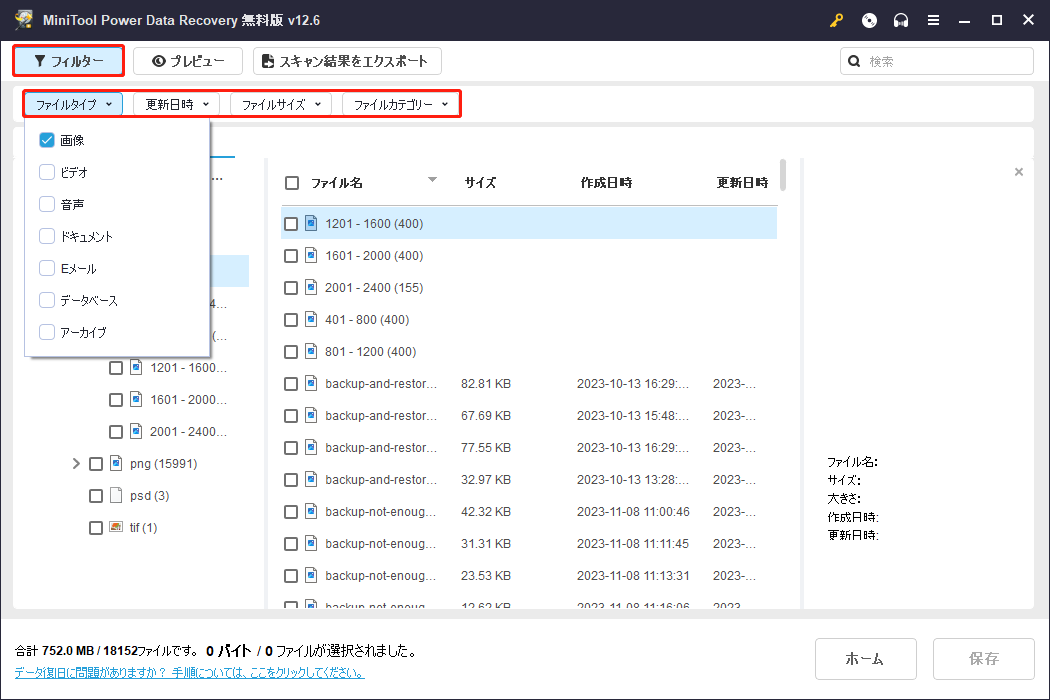This screenshot has width=1050, height=700.
Task: Select the 801 - 1200 (400) list row
Action: point(529,352)
